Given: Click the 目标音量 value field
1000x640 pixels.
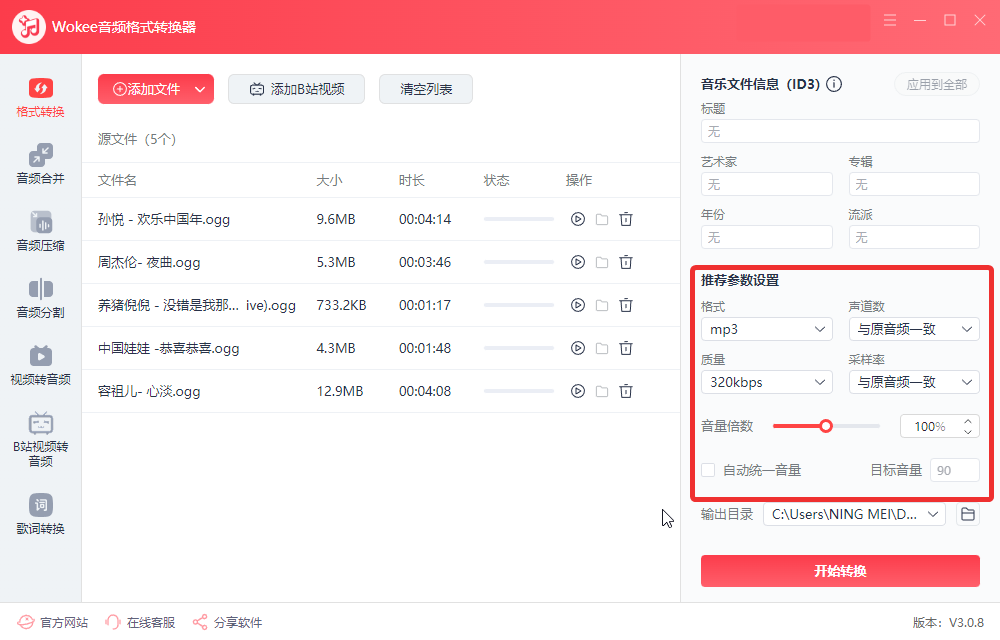Looking at the screenshot, I should tap(955, 470).
